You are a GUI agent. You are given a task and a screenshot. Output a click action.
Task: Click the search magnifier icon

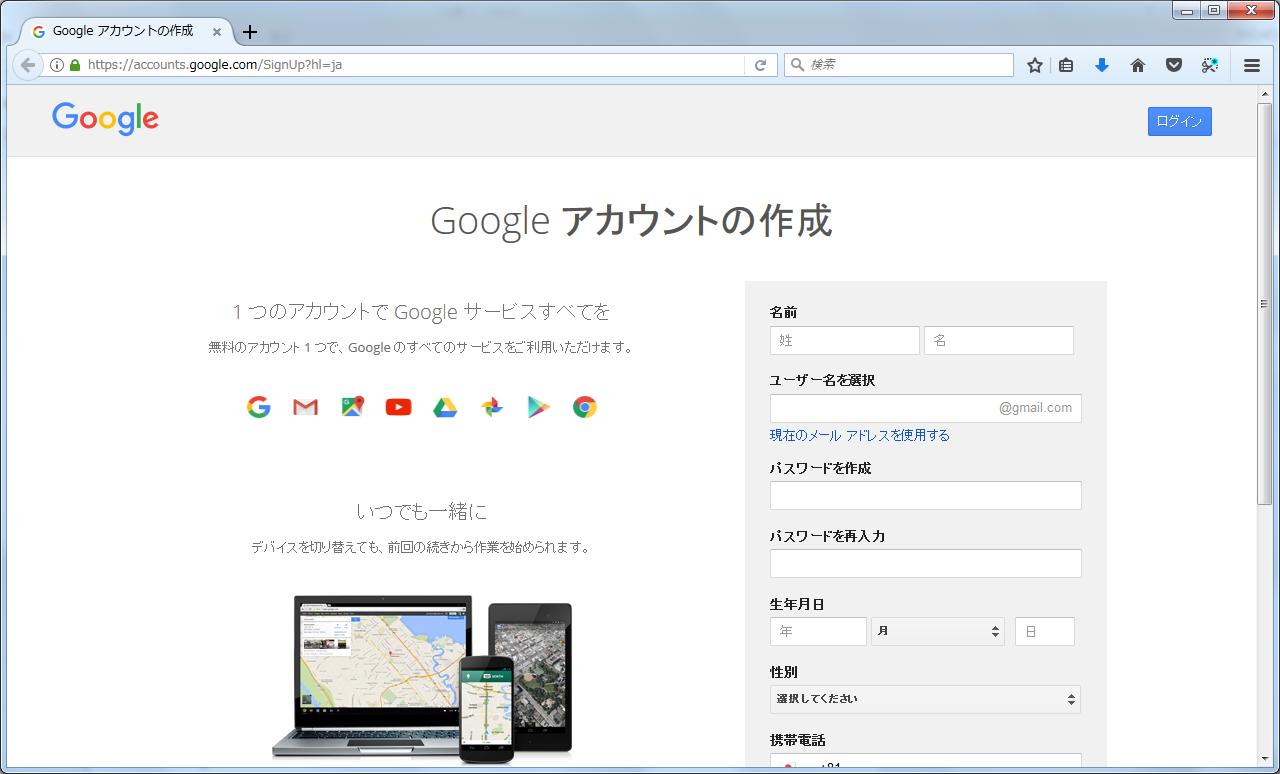click(798, 65)
